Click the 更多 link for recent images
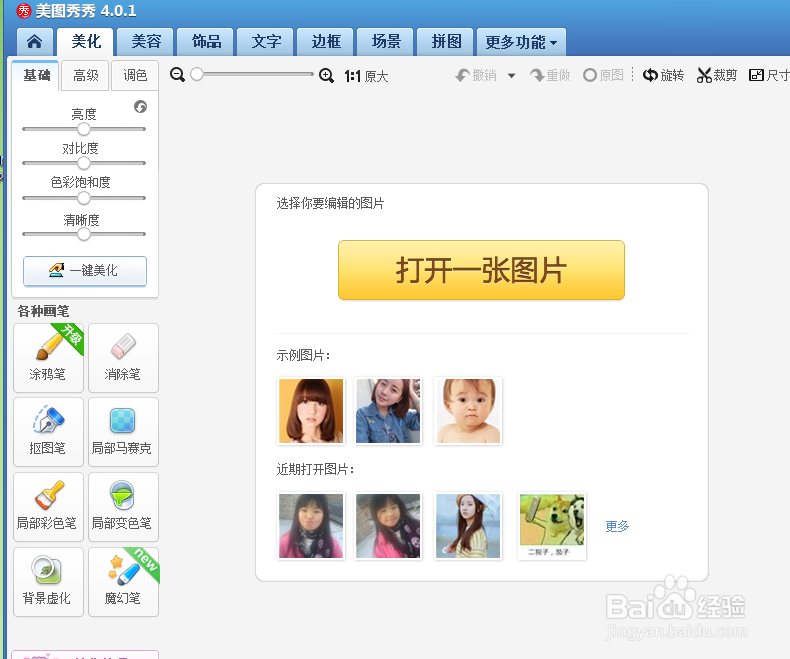 click(617, 526)
